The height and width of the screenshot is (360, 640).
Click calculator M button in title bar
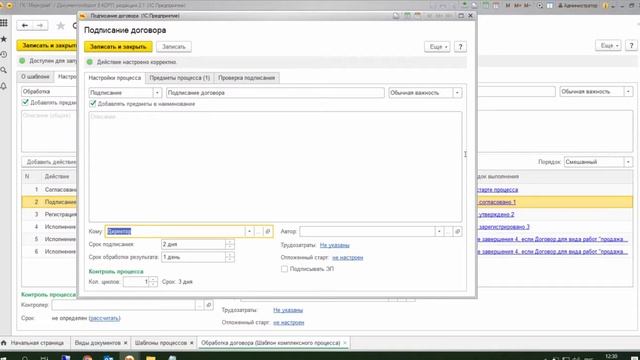508,5
